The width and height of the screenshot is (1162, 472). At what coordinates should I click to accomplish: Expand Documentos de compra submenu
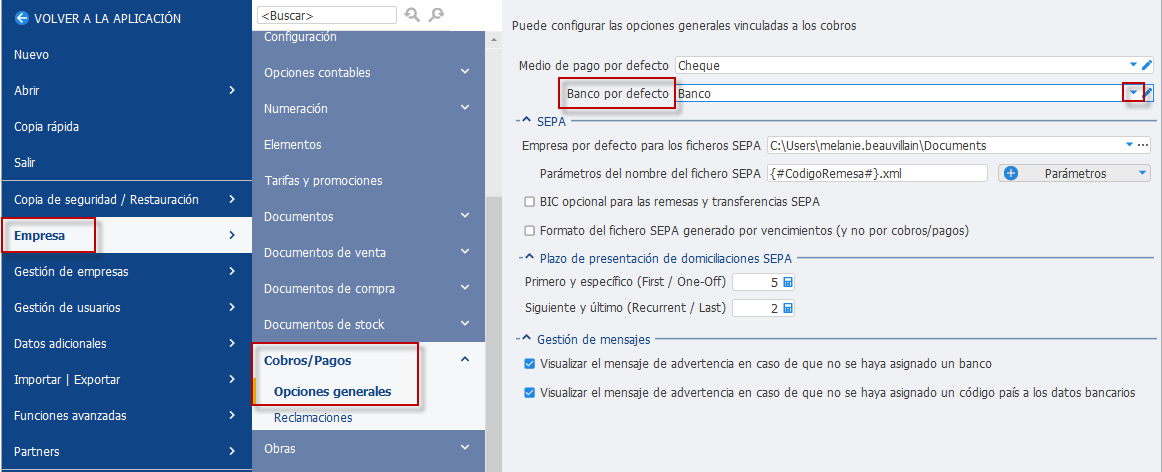pyautogui.click(x=465, y=288)
